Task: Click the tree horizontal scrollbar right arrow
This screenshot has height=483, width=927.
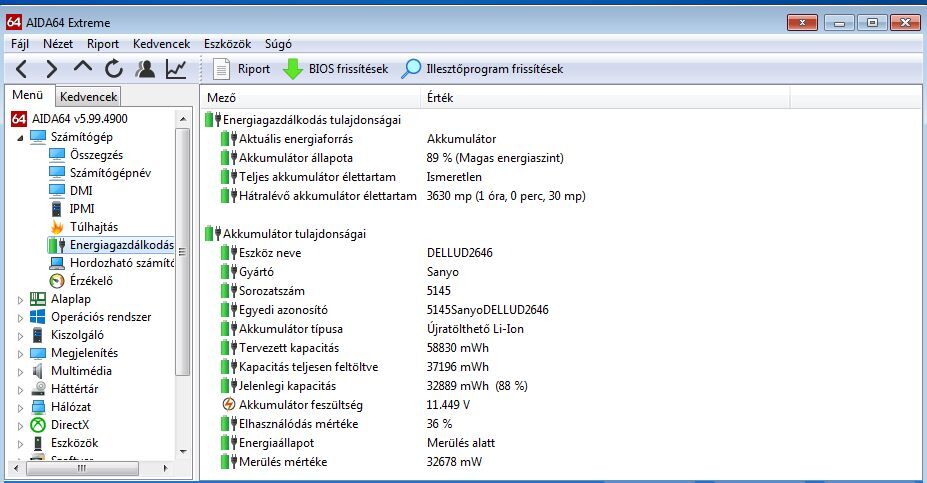Action: click(x=165, y=468)
